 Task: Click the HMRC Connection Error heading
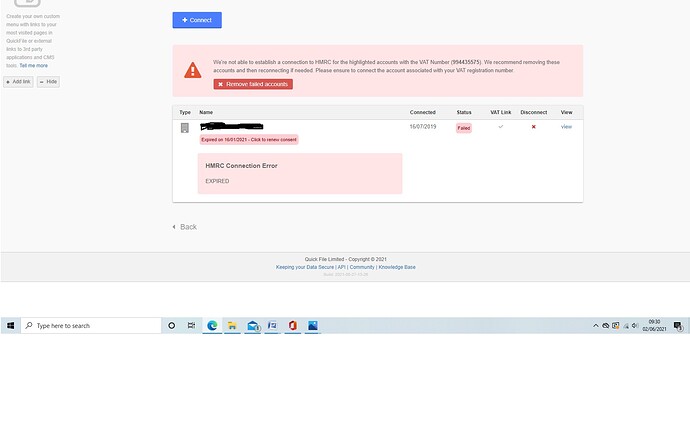pyautogui.click(x=241, y=166)
